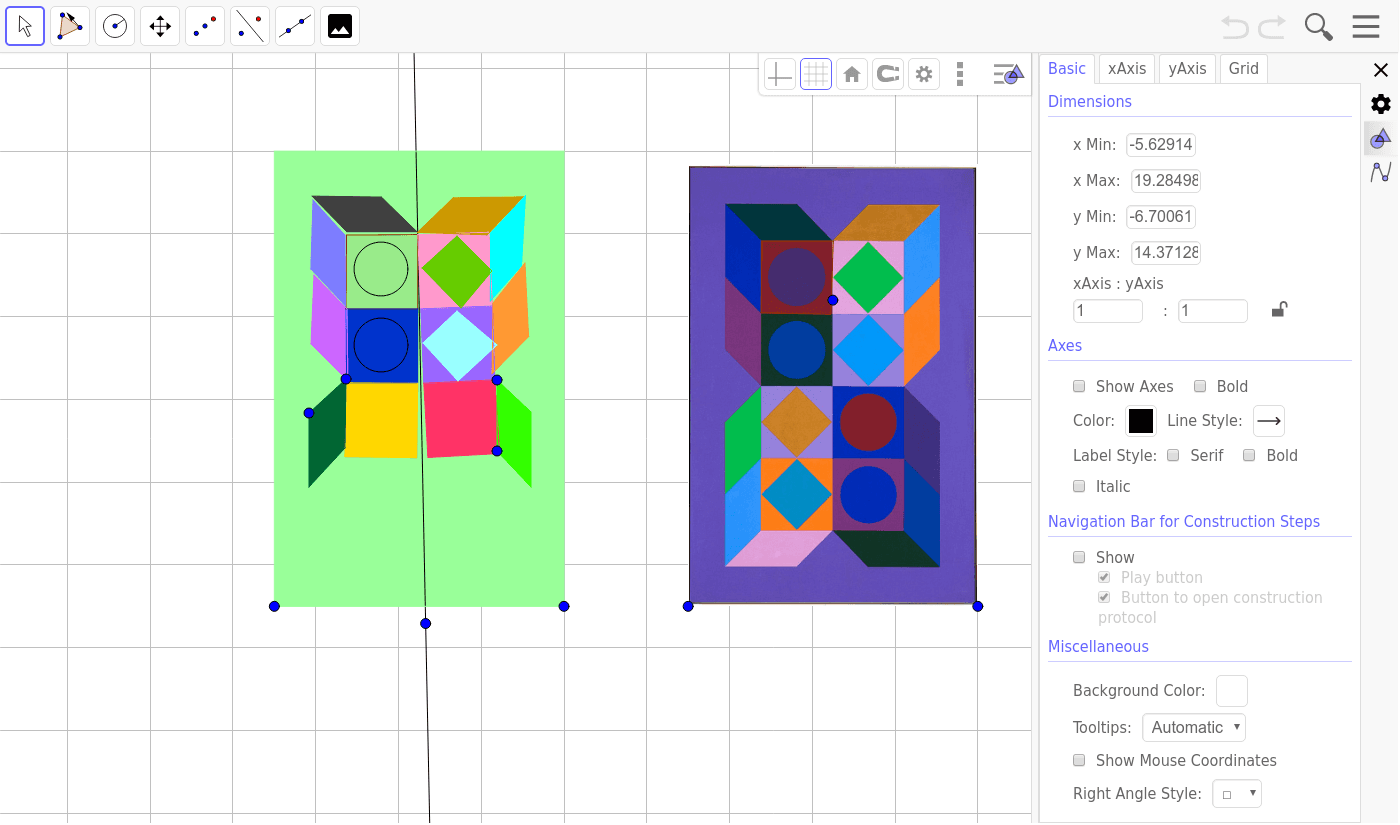Open Graphics view properties on sidebar
Viewport: 1400px width, 825px height.
click(1381, 138)
